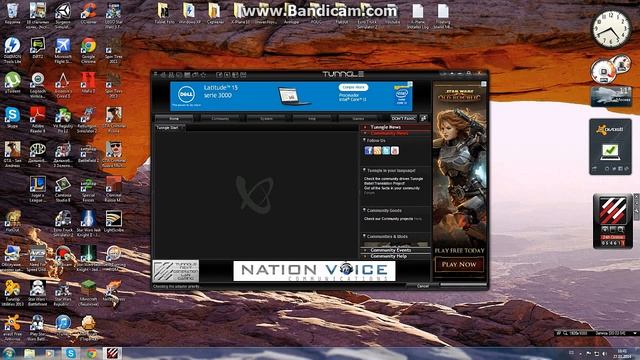Open Star Wars Battlefront stormtrooper shortcut
640x360 pixels.
(38, 293)
